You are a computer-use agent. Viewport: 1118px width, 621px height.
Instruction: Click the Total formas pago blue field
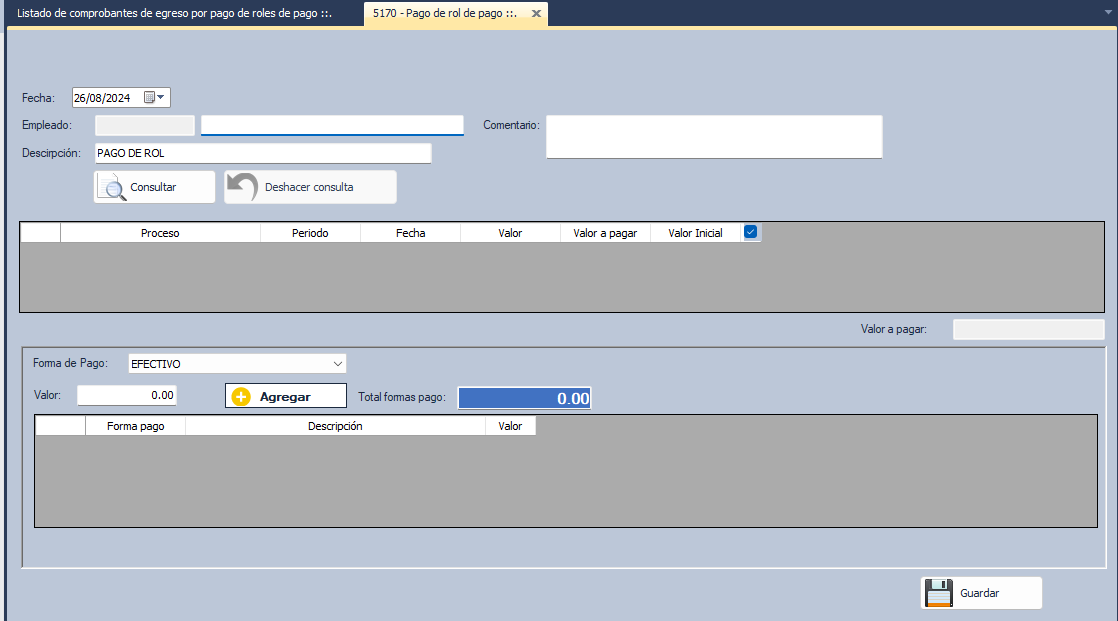tap(524, 398)
